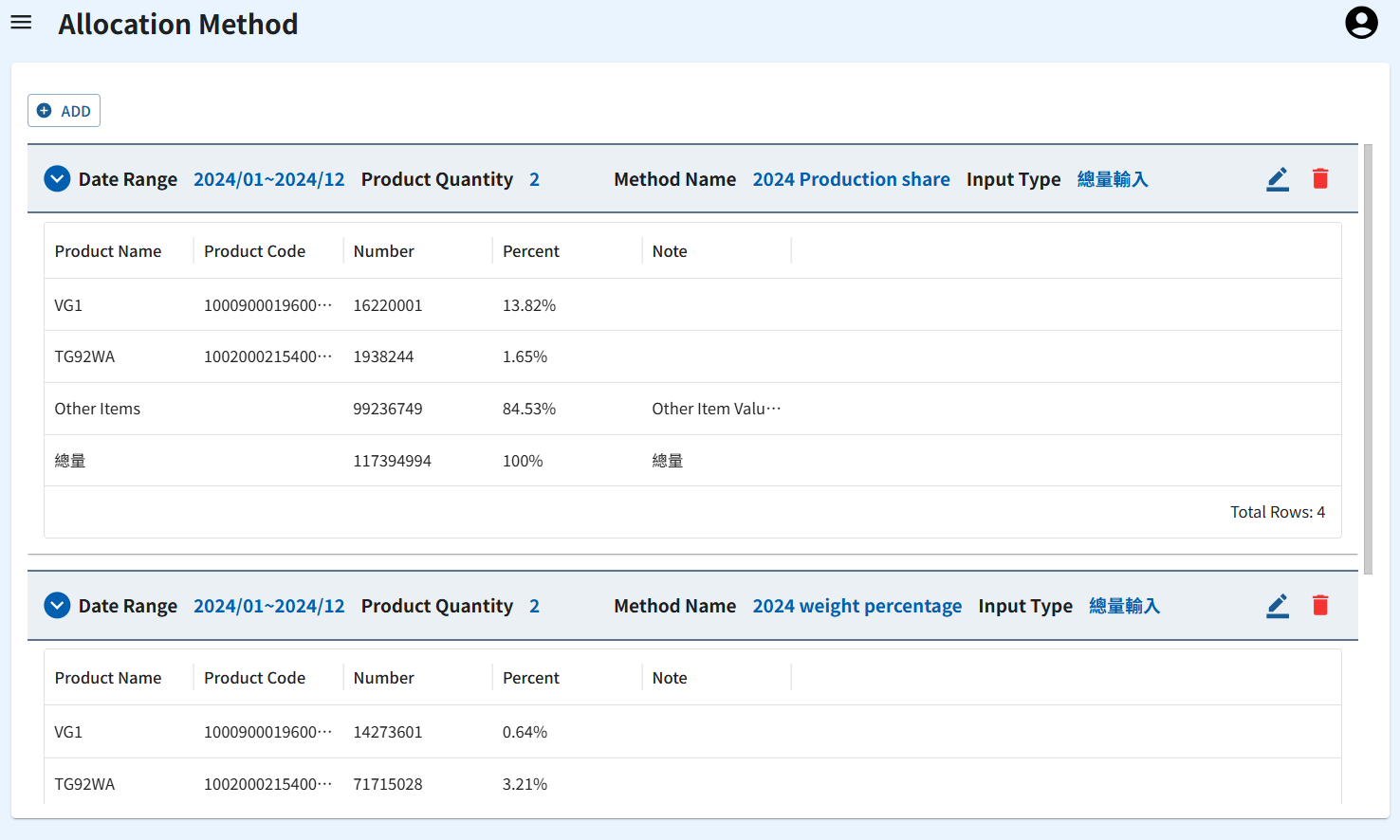Viewport: 1400px width, 840px height.
Task: Click the 3.21% percent cell
Action: pos(525,784)
